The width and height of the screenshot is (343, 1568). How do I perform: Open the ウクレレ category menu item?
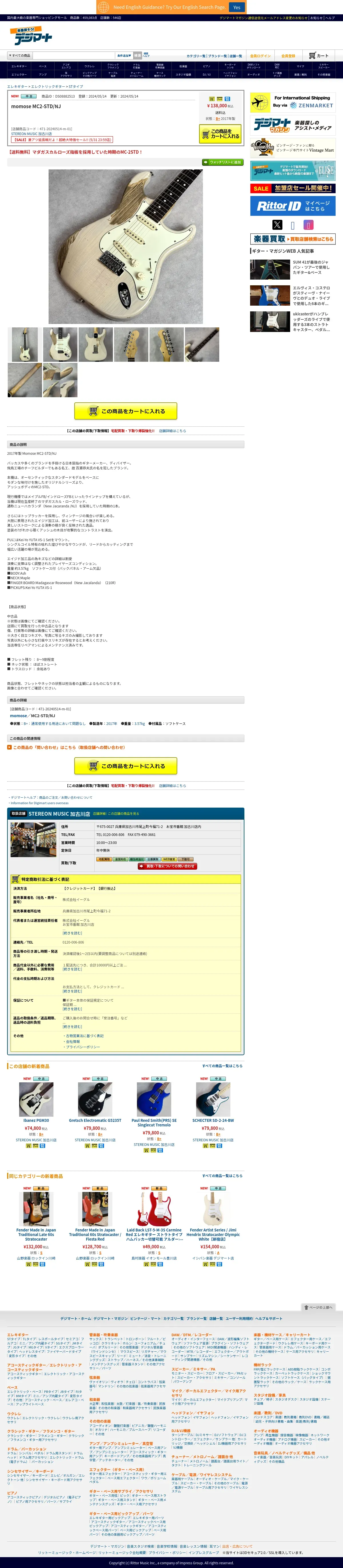tap(89, 66)
